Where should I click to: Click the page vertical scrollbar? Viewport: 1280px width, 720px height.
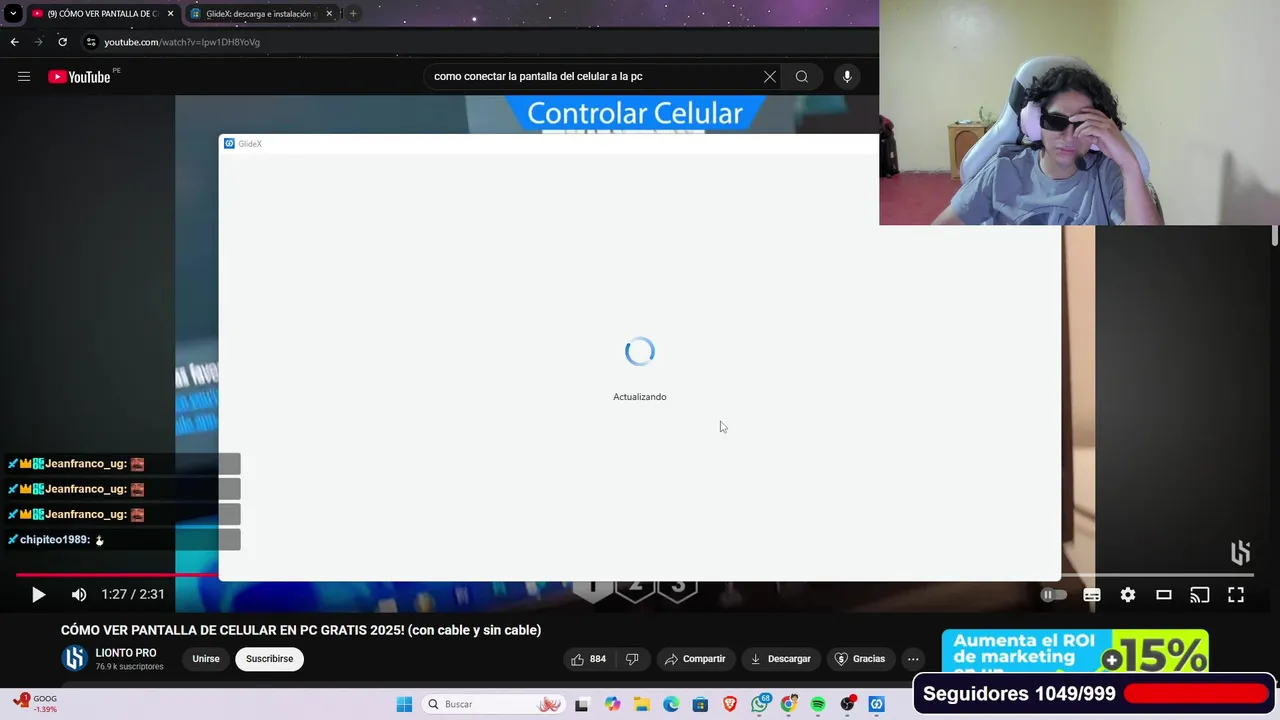pos(1274,236)
